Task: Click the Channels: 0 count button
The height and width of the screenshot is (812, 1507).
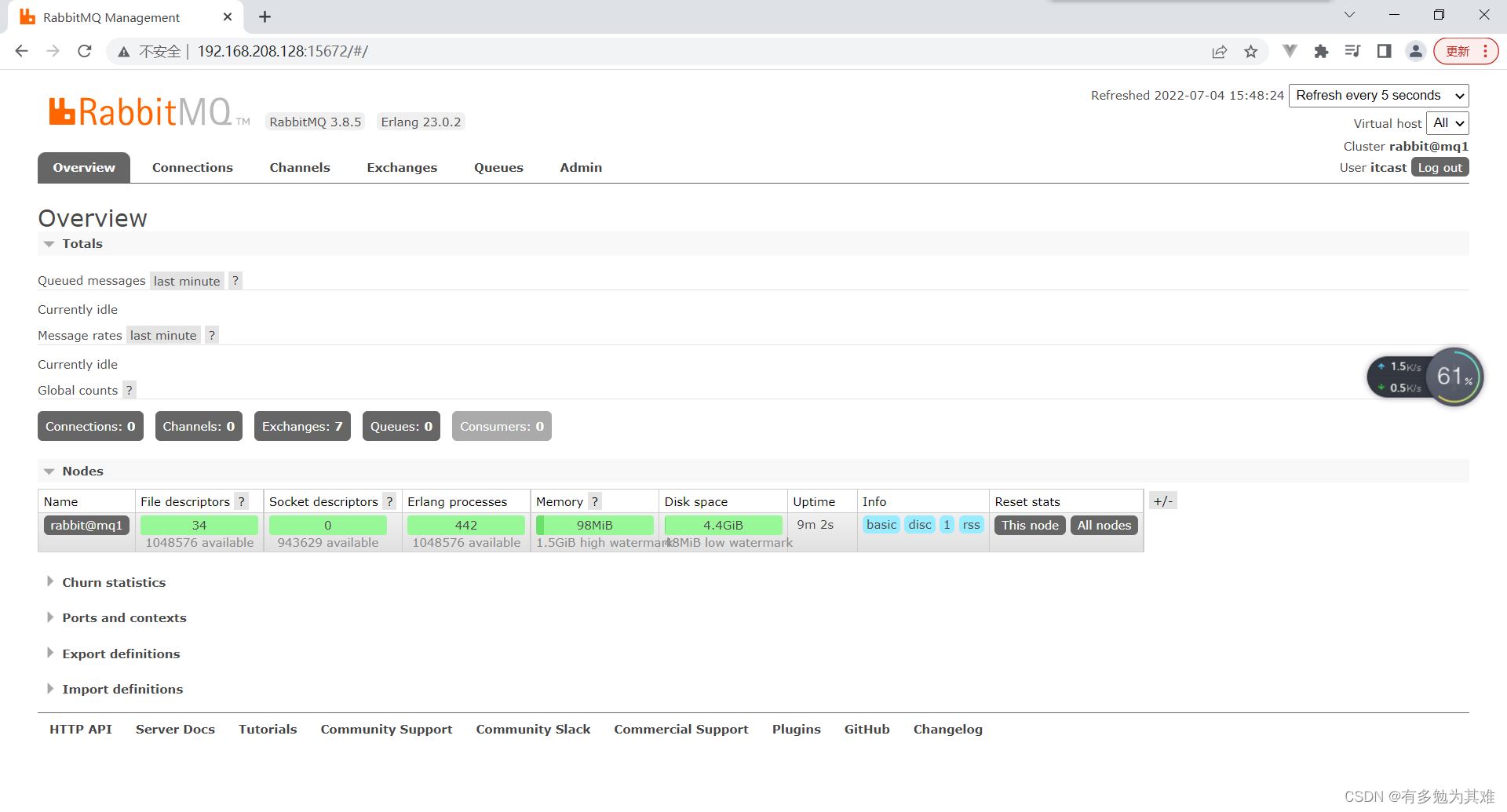Action: pos(199,426)
